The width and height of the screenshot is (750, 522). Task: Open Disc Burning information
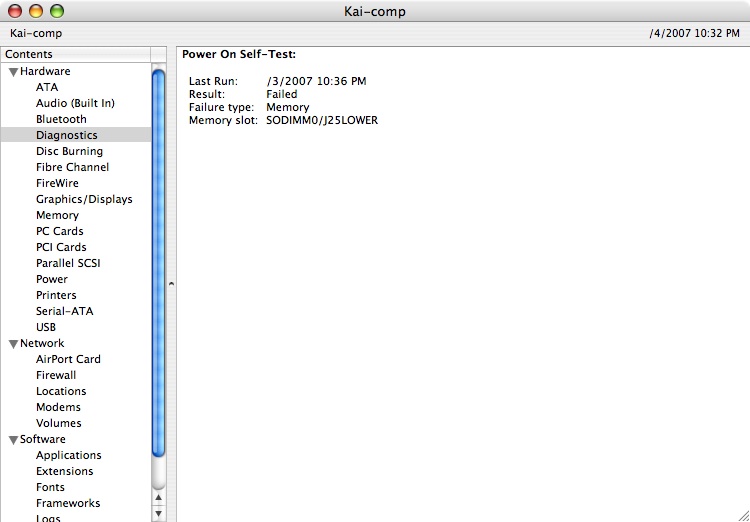(x=69, y=151)
